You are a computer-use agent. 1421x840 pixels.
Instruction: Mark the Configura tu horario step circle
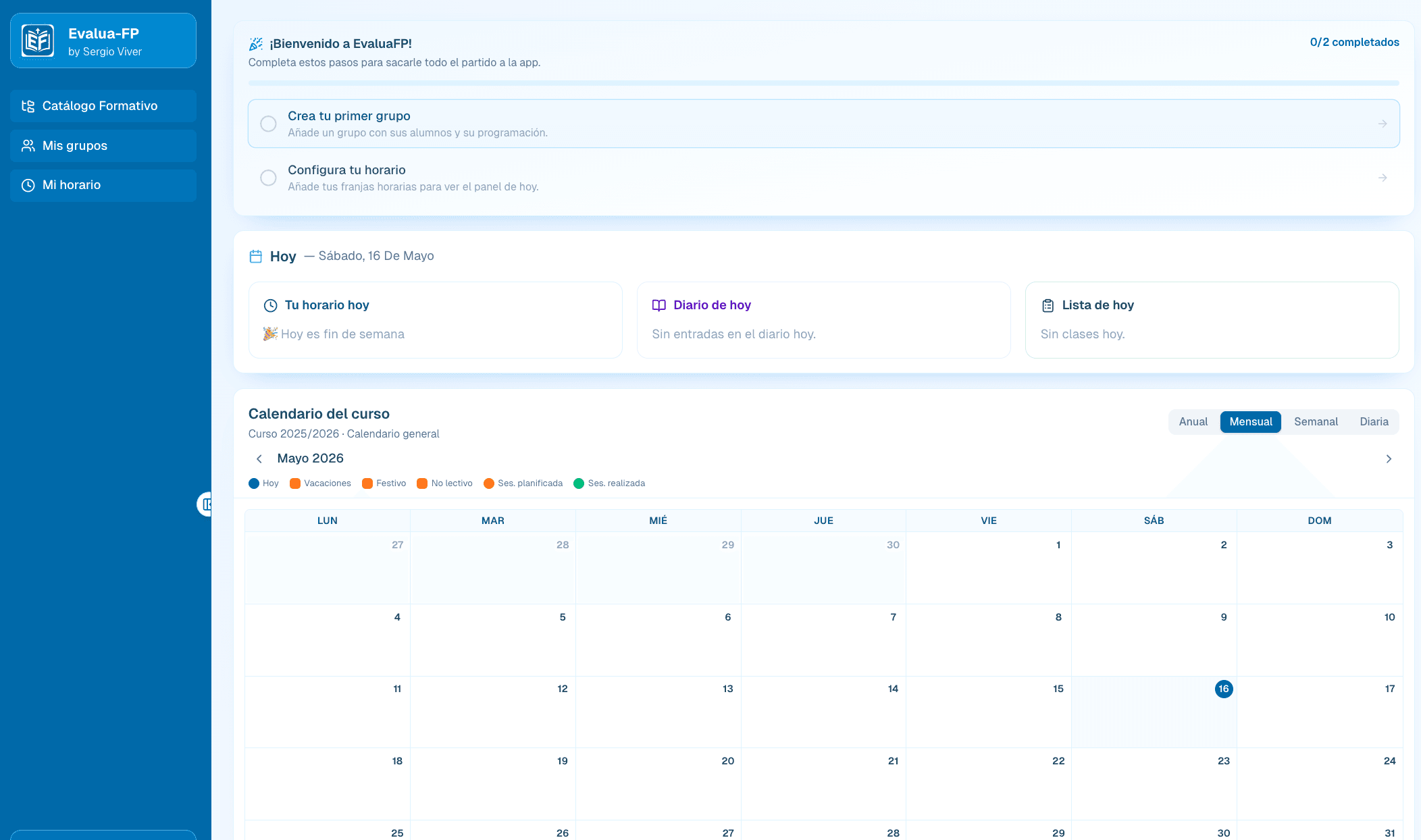point(268,178)
